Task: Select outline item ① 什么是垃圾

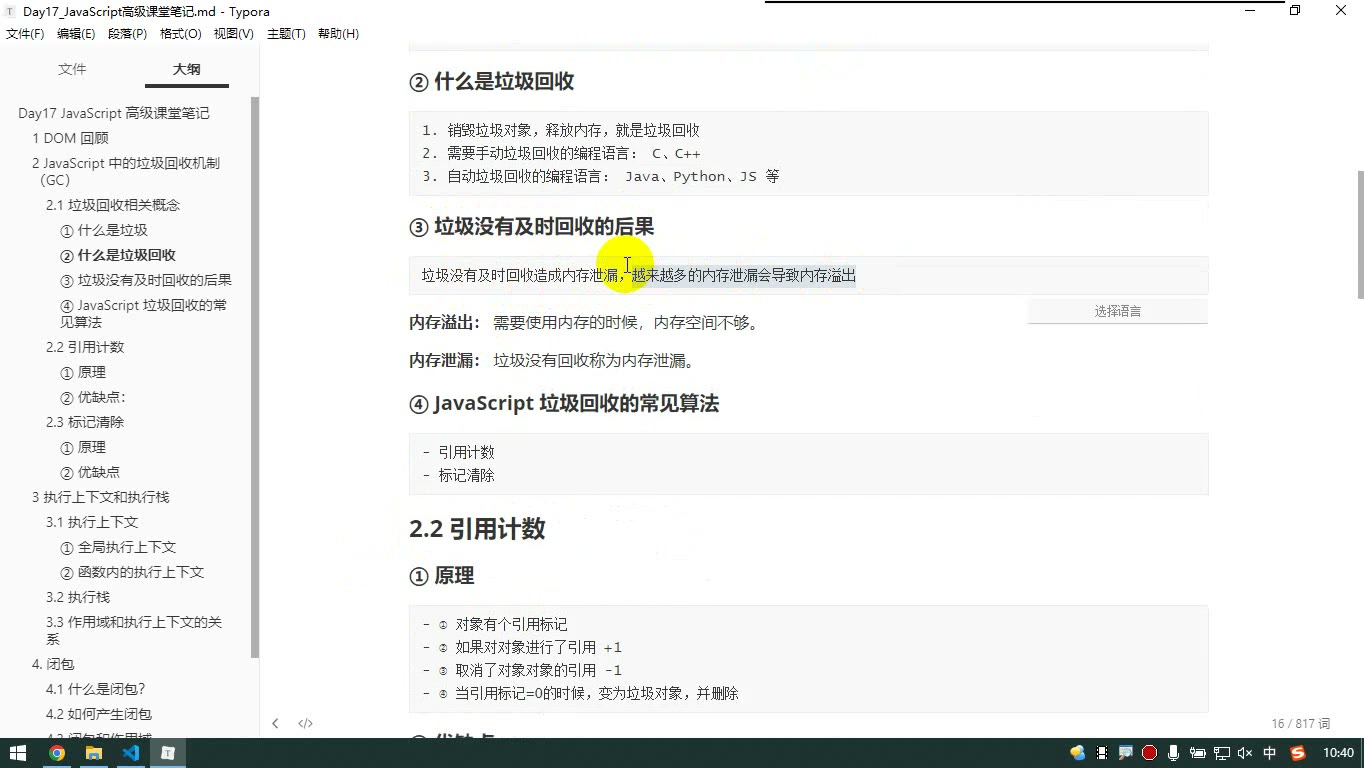Action: (x=104, y=230)
